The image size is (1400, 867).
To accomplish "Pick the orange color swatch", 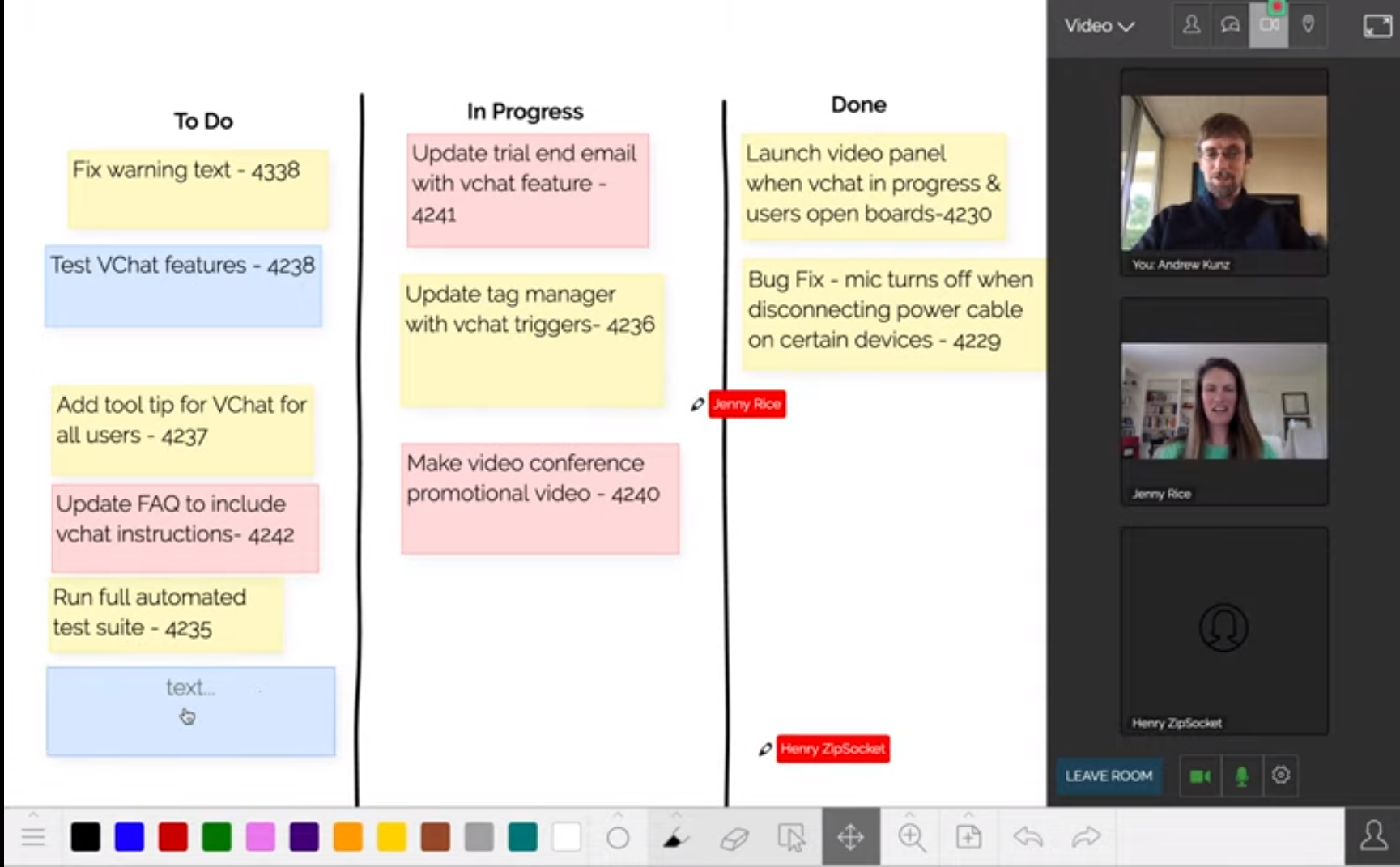I will tap(347, 837).
